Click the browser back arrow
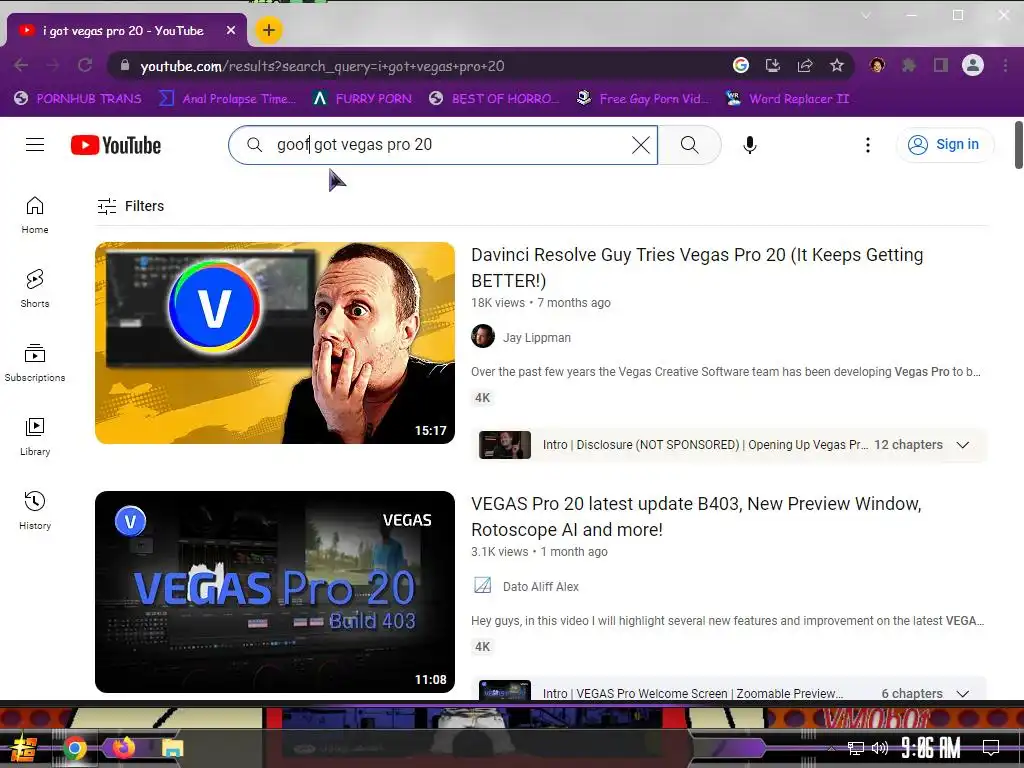 (x=21, y=65)
